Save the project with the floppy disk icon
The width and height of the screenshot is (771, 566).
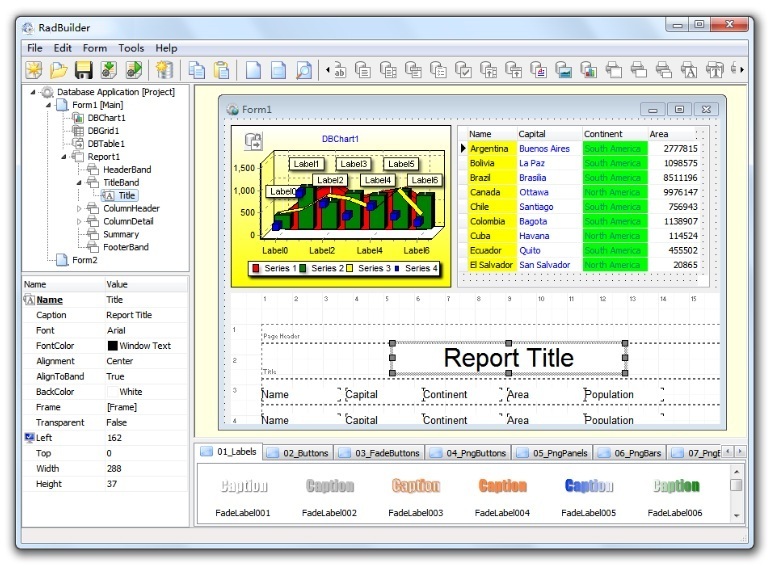point(84,70)
